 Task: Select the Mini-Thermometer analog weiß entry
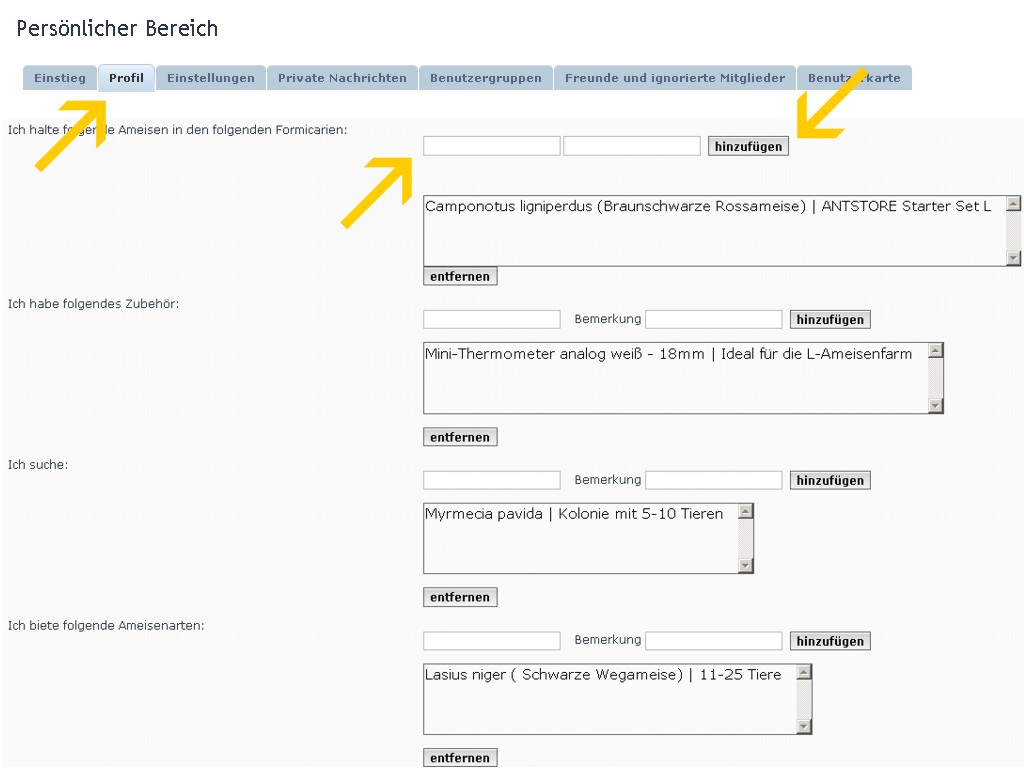click(668, 354)
